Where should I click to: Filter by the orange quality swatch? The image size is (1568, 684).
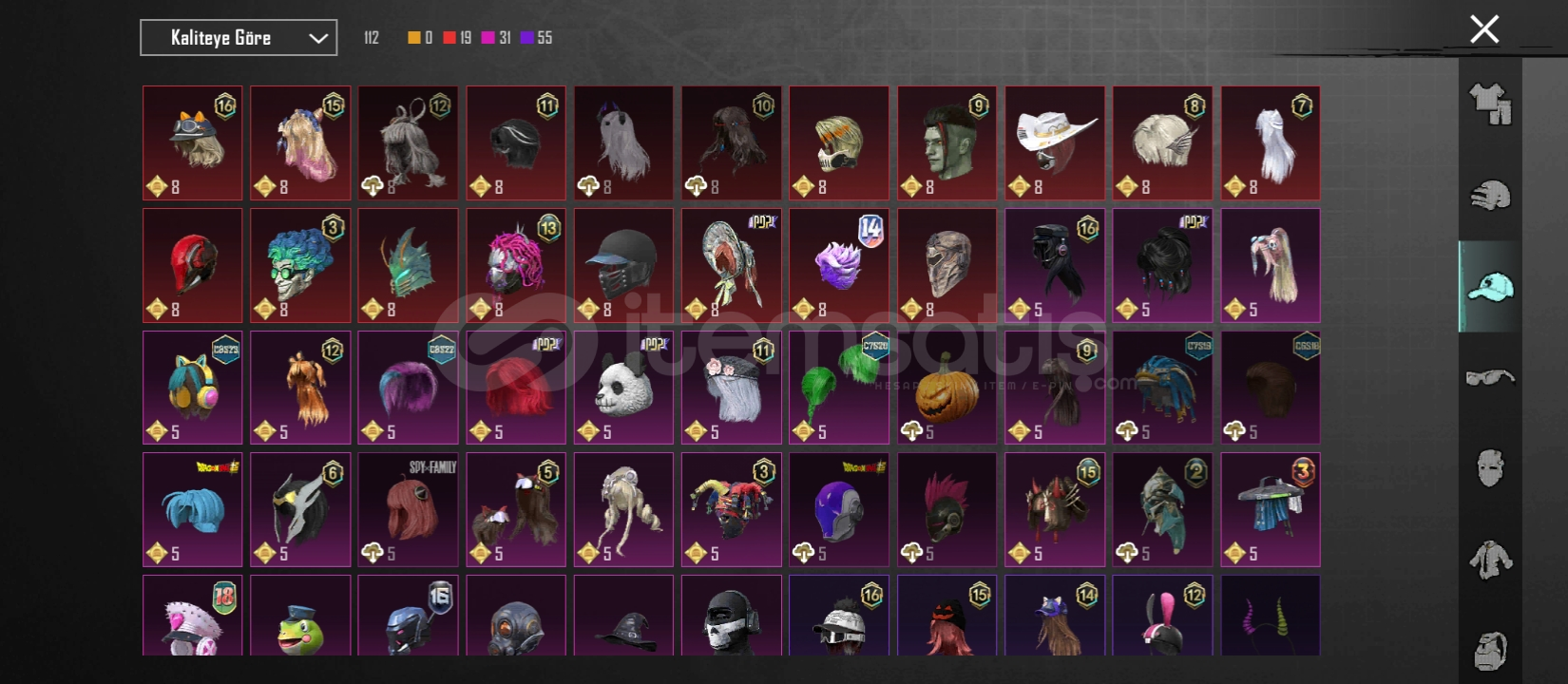[414, 38]
